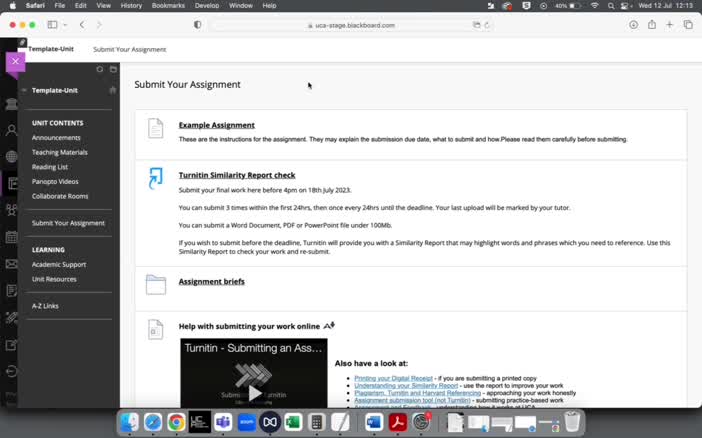Open Safari downloads icon
This screenshot has height=438, width=702.
tap(634, 25)
